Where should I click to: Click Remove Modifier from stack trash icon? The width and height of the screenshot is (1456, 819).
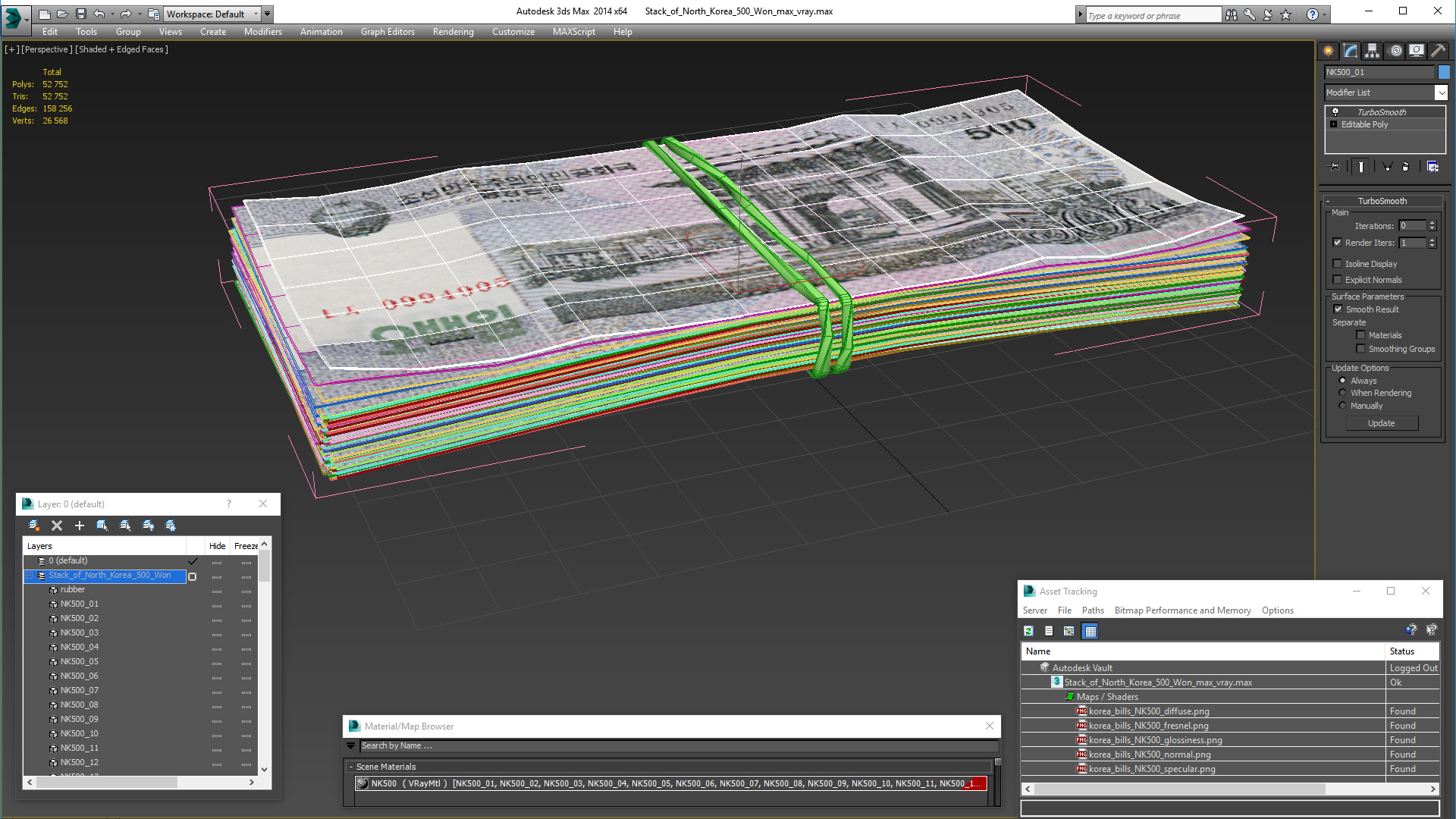[1406, 167]
